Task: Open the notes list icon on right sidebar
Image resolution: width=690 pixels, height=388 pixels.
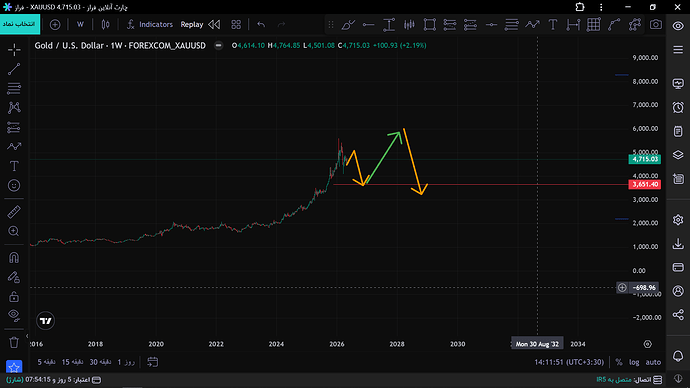Action: click(x=678, y=132)
